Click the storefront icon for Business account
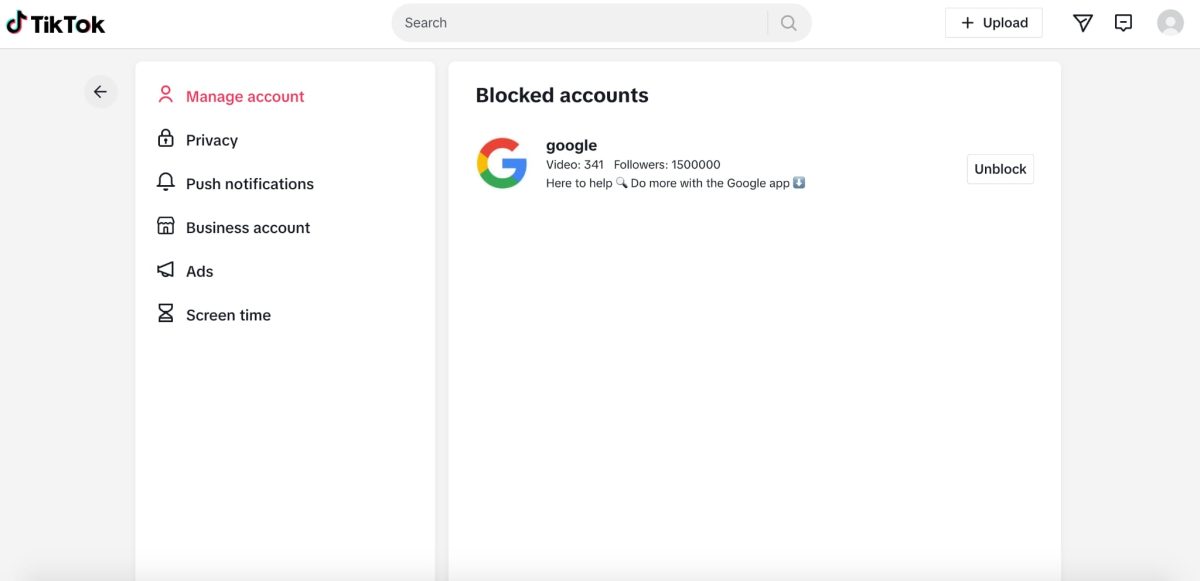This screenshot has width=1200, height=581. click(x=166, y=226)
